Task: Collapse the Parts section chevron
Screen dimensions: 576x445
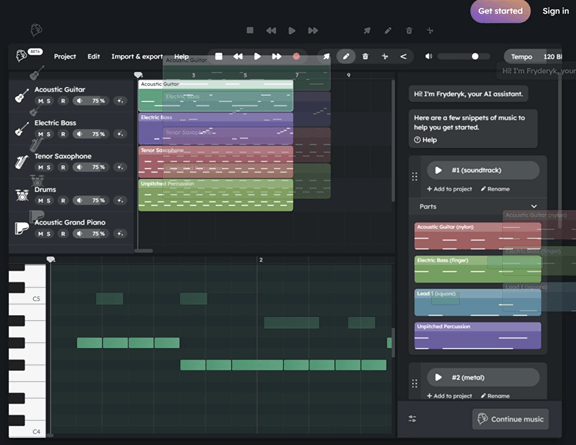Action: pyautogui.click(x=534, y=207)
